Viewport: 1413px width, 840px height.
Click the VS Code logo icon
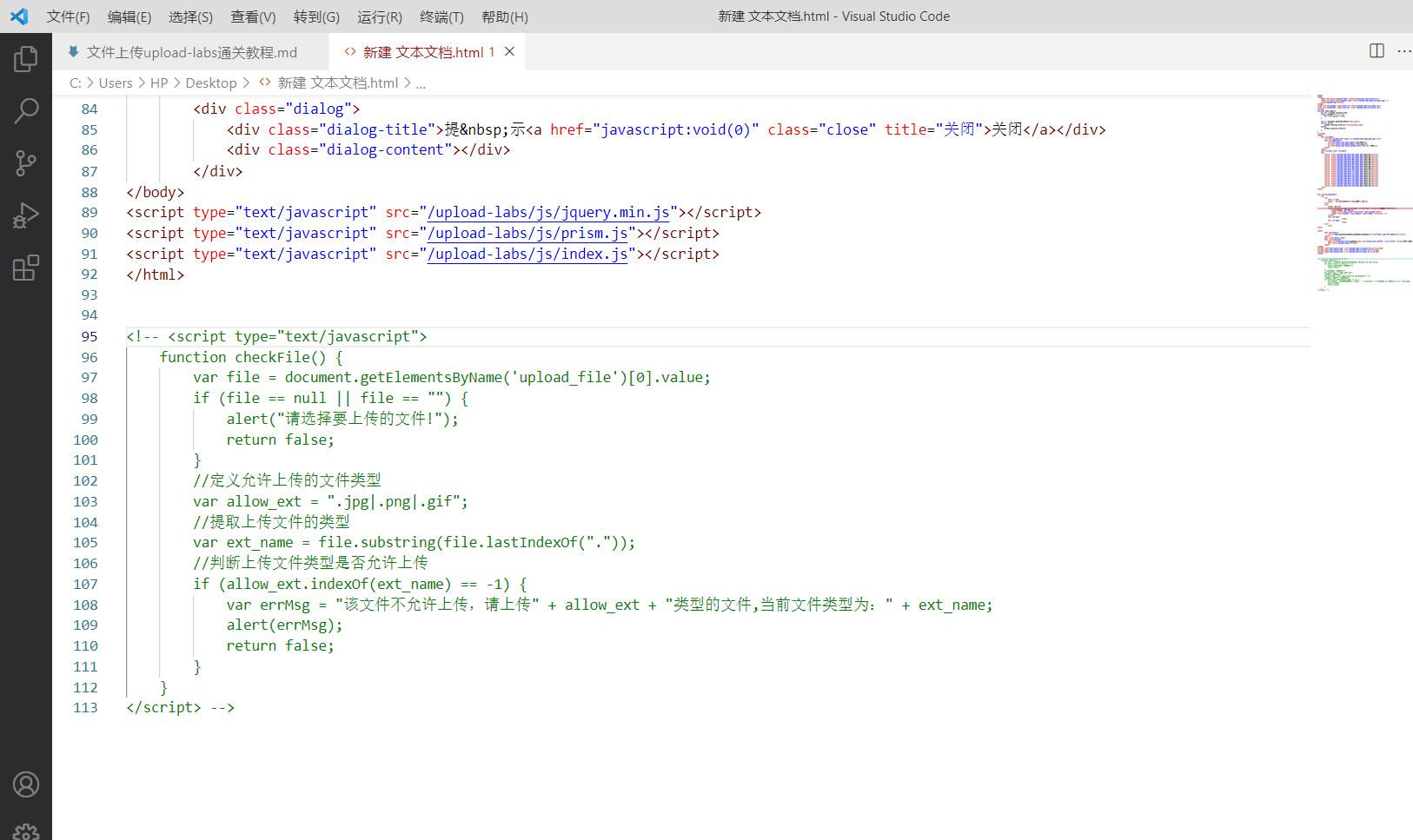[19, 17]
